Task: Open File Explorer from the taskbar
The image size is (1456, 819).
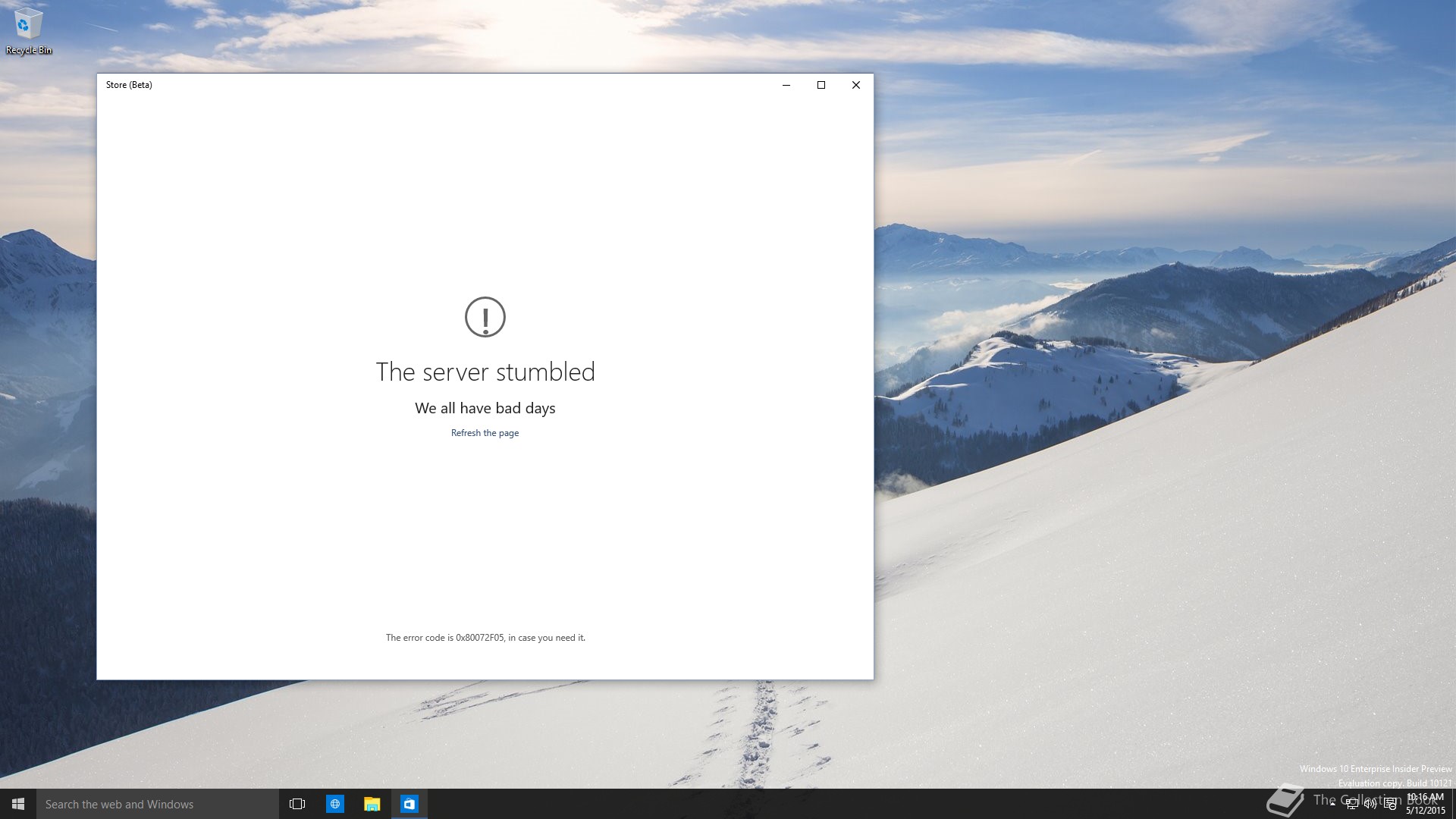Action: pyautogui.click(x=372, y=804)
